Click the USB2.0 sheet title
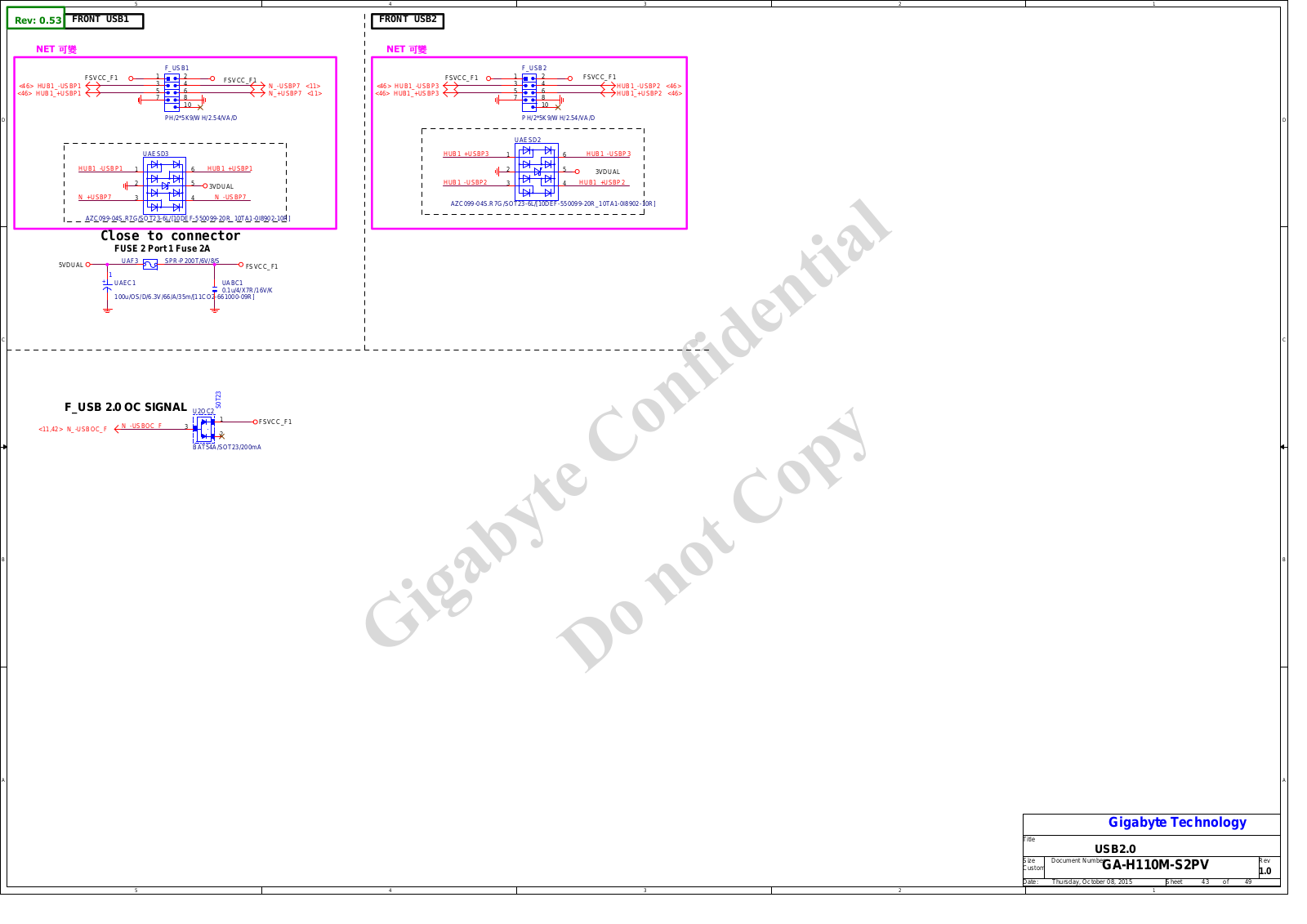Viewport: 1307px width, 924px height. (x=1115, y=849)
